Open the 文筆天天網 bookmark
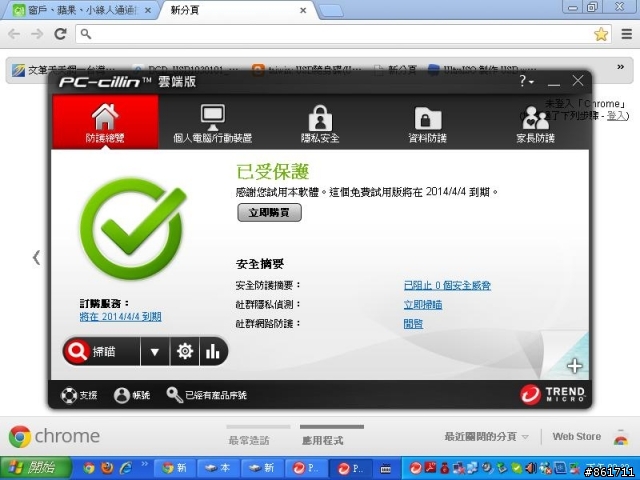 tap(63, 70)
